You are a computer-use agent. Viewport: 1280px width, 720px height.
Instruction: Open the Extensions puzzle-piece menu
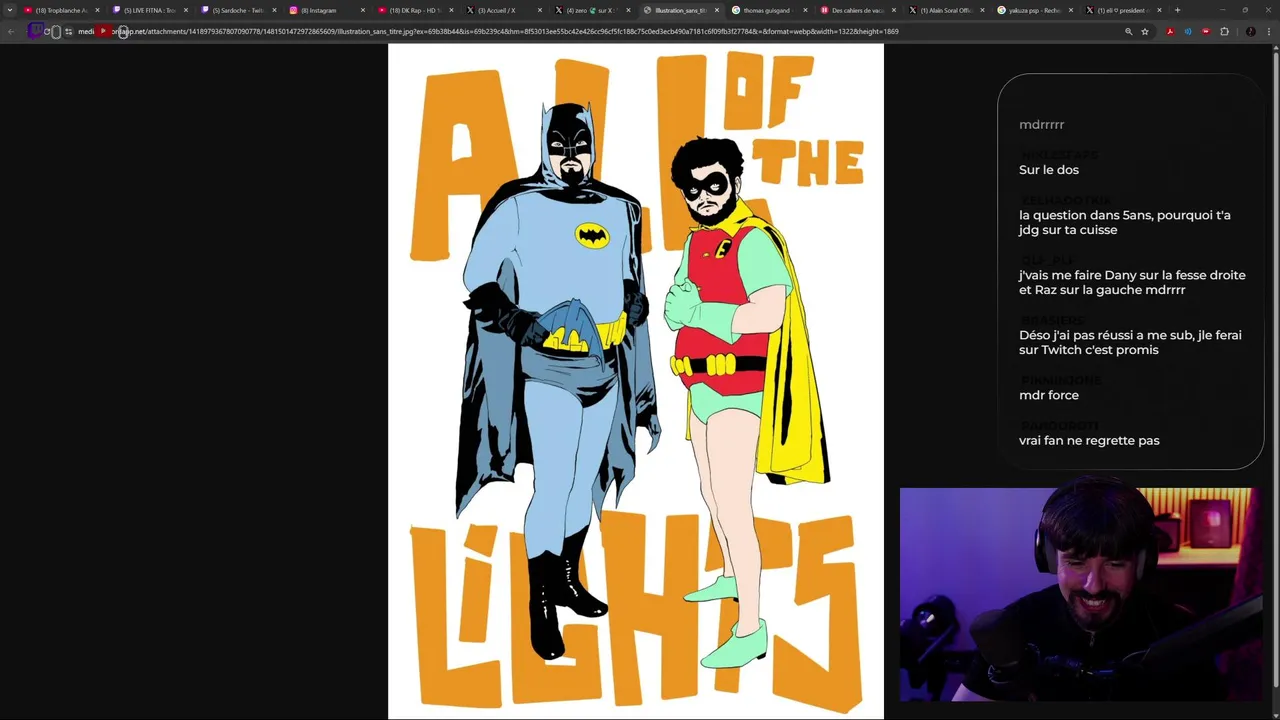coord(1224,31)
